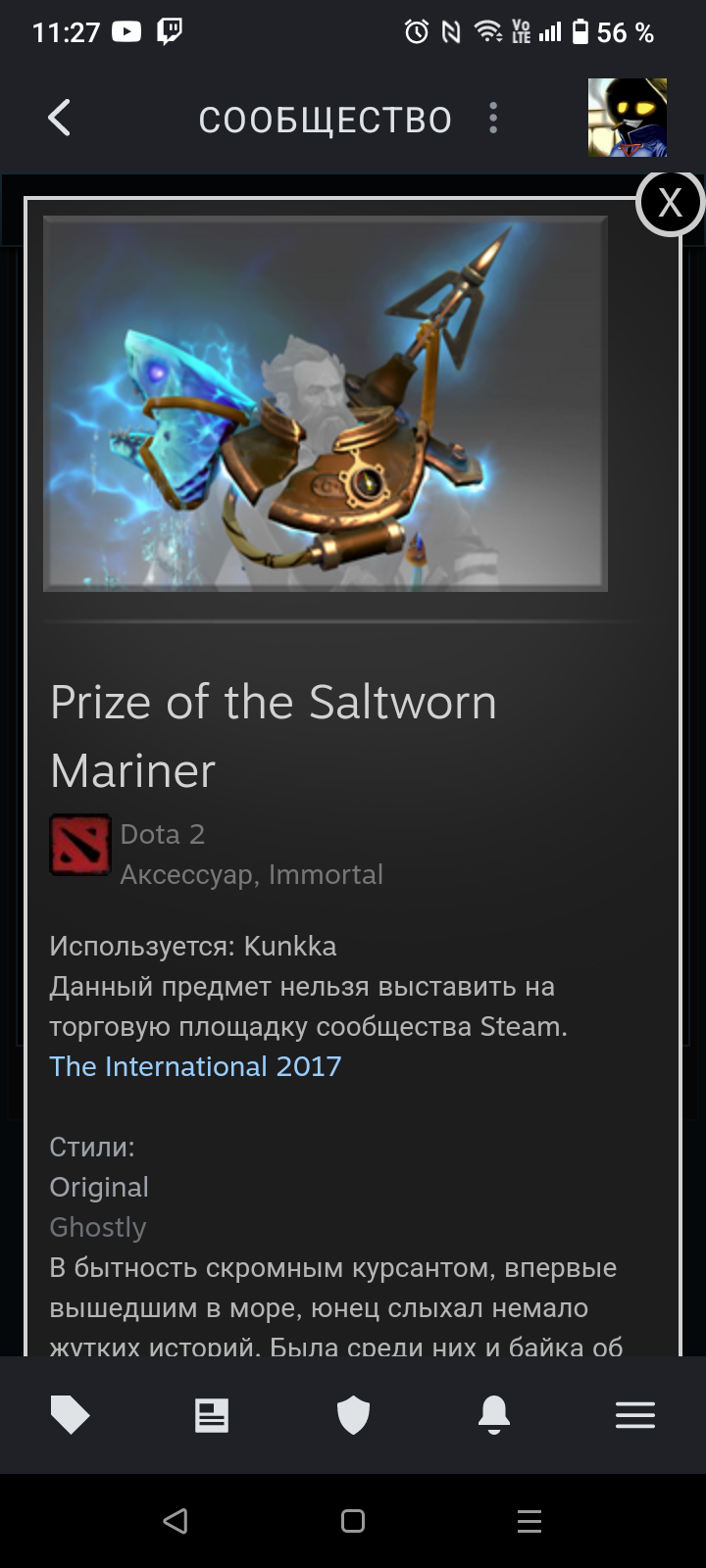Screen dimensions: 706x1568
Task: Select the Ghostly style
Action: pyautogui.click(x=98, y=1227)
